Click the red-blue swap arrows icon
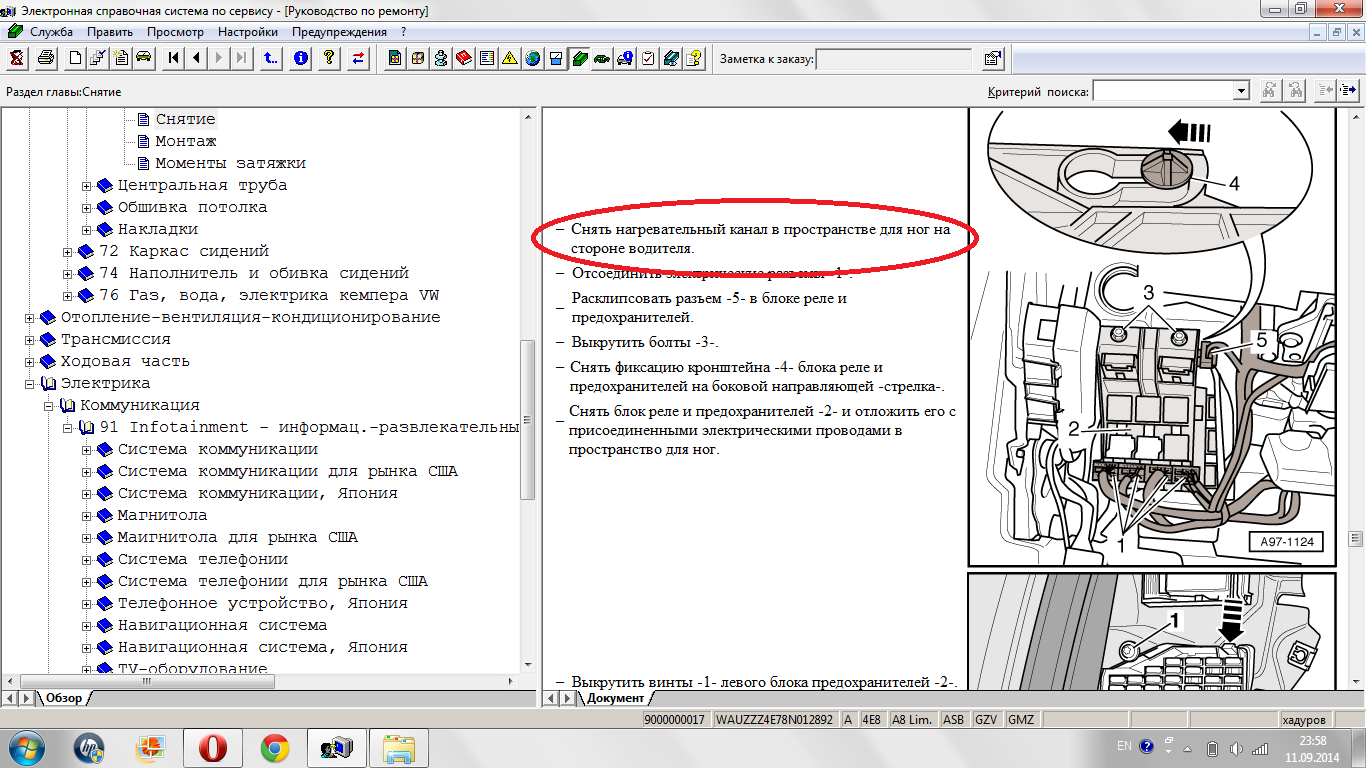 tap(358, 58)
